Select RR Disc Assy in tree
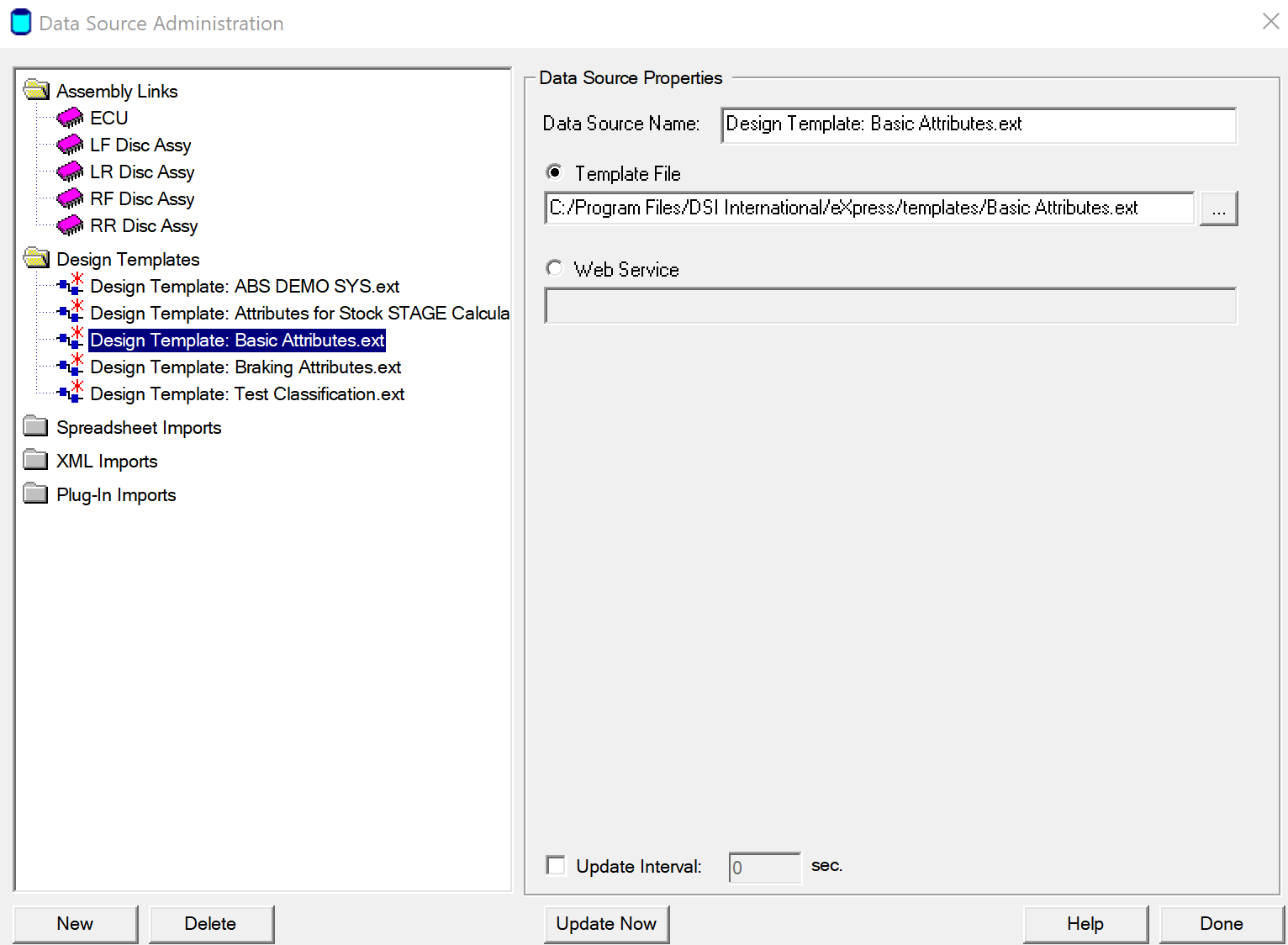1288x945 pixels. (144, 225)
